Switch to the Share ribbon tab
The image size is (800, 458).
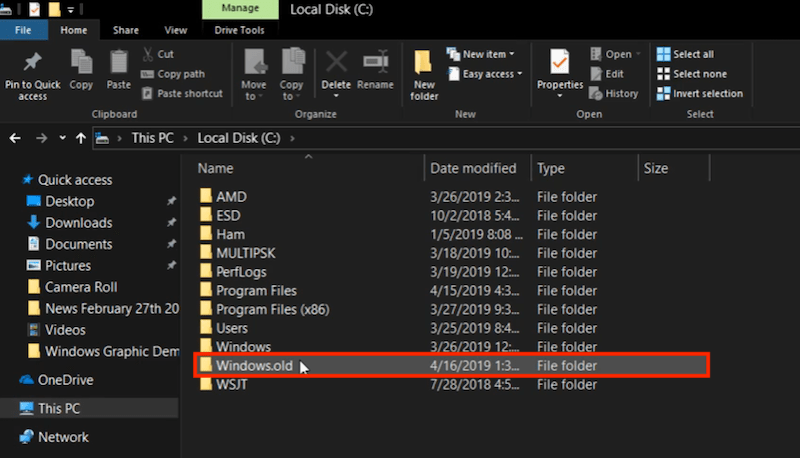pos(126,30)
